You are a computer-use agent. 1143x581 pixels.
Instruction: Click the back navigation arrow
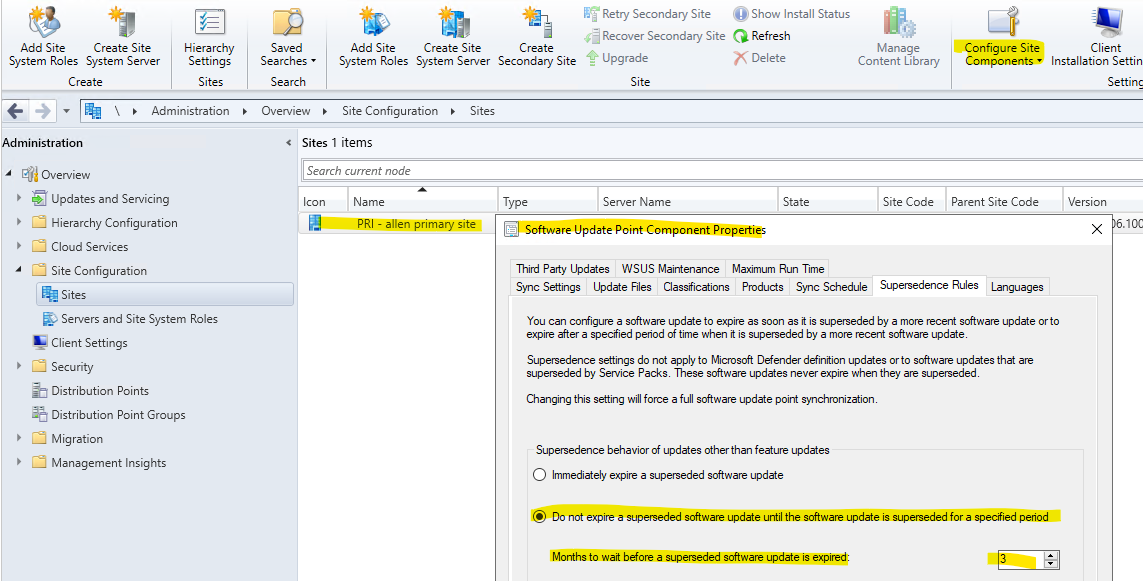click(x=13, y=110)
